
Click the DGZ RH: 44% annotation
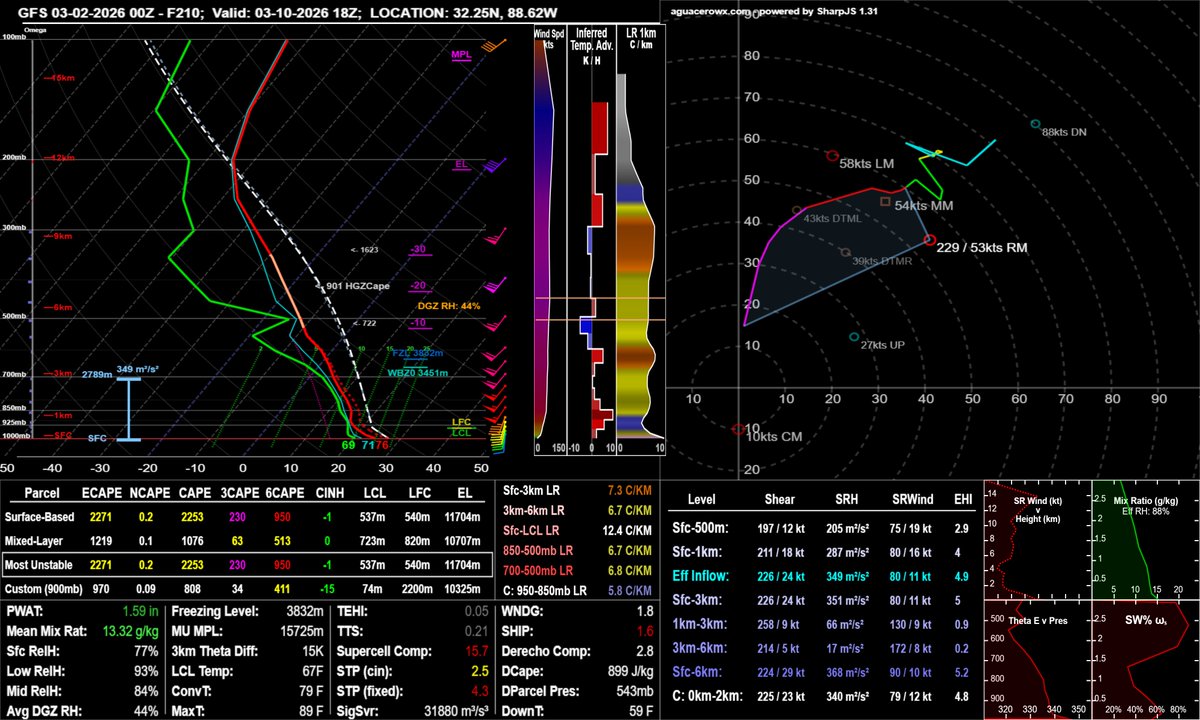coord(449,306)
